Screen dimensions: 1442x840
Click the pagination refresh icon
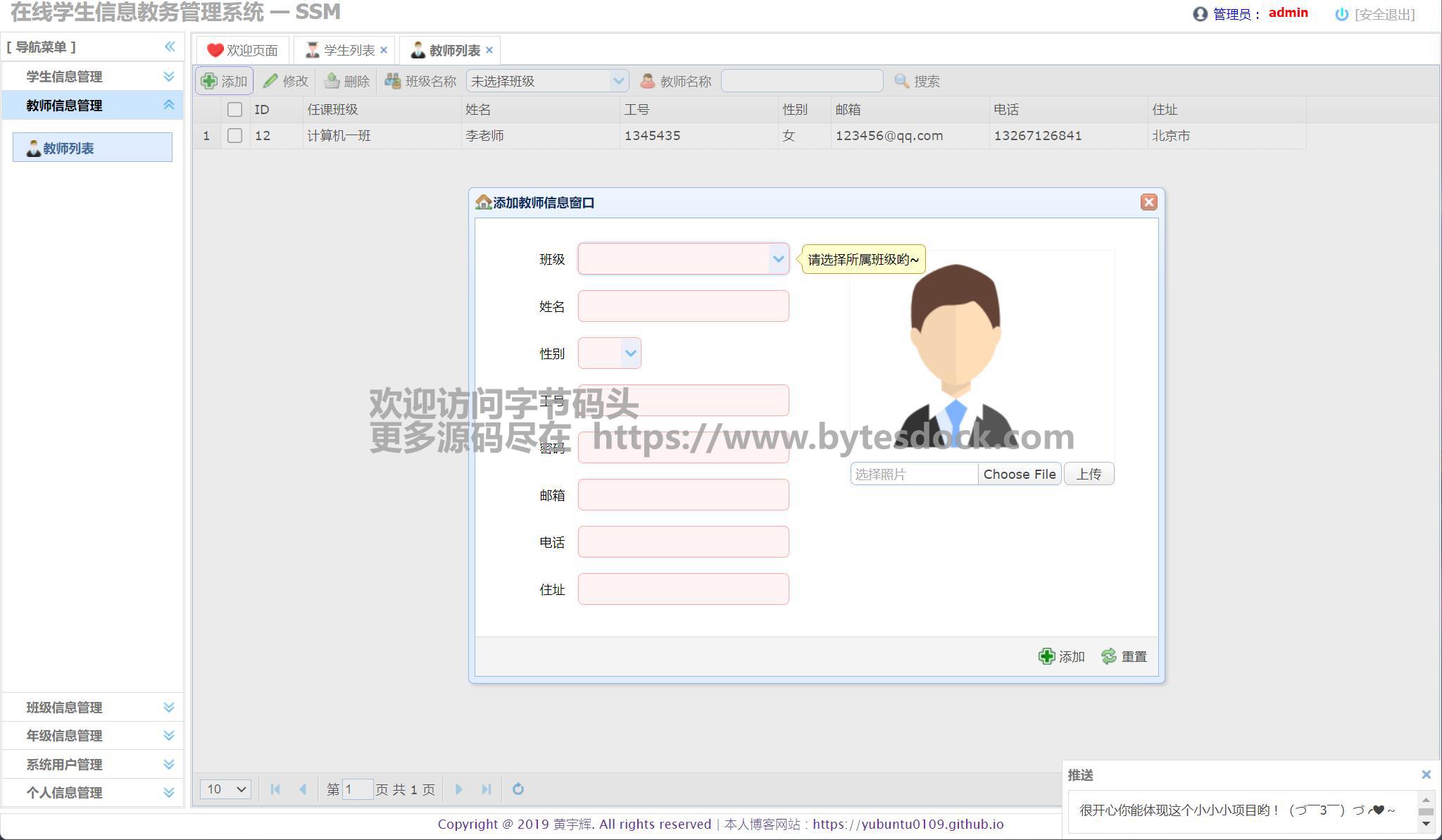[518, 789]
